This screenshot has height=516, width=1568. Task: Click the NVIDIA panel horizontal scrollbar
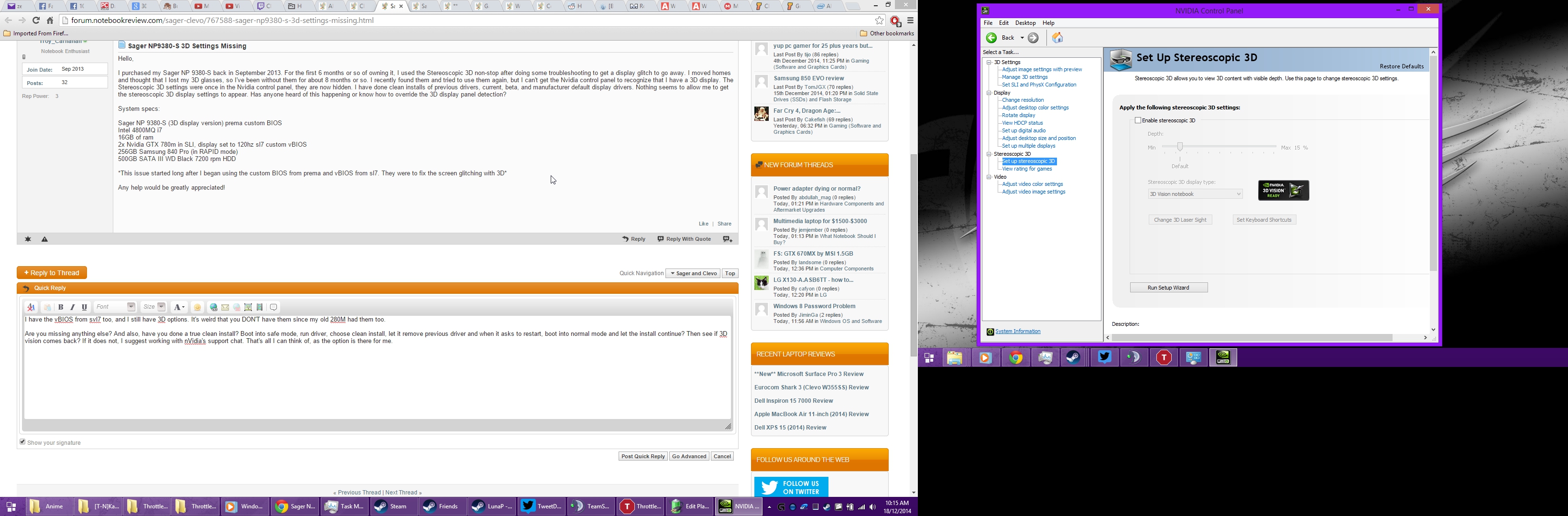[x=1252, y=338]
